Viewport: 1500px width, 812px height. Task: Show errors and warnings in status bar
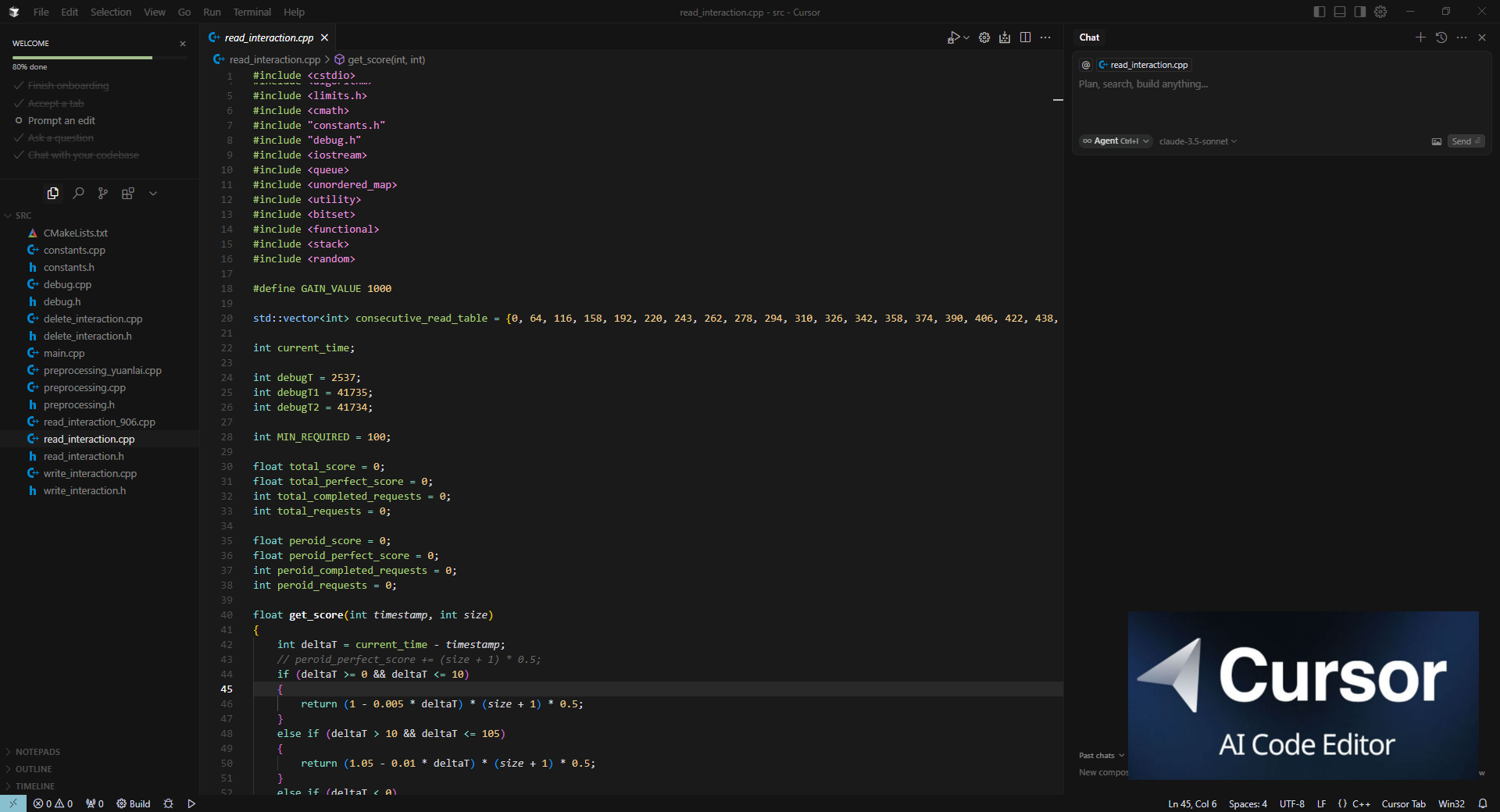(53, 803)
